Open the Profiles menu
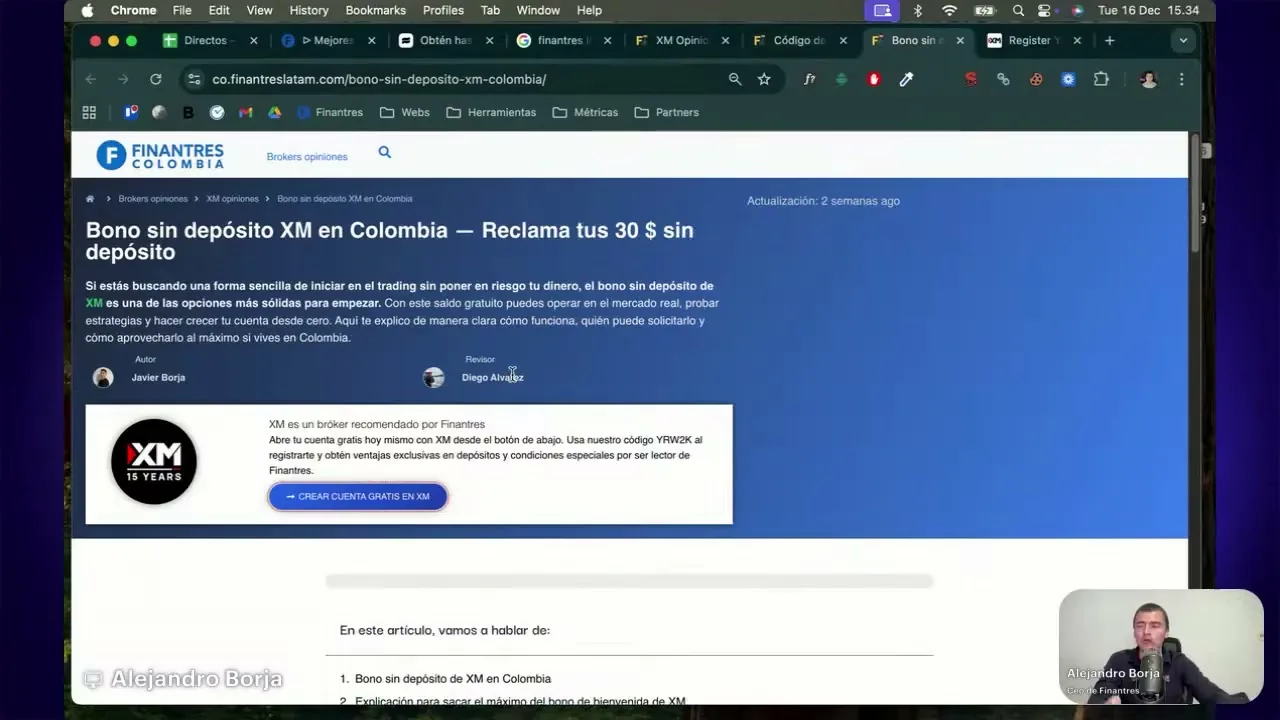This screenshot has height=720, width=1280. point(443,10)
